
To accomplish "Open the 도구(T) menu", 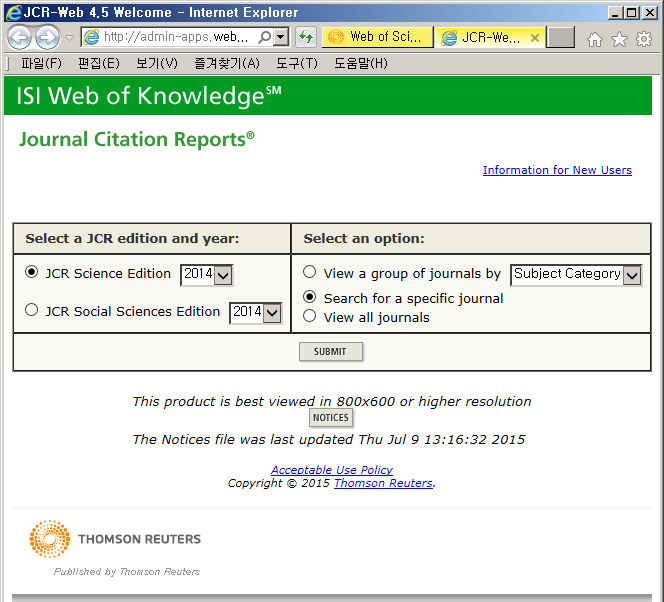I will [296, 64].
